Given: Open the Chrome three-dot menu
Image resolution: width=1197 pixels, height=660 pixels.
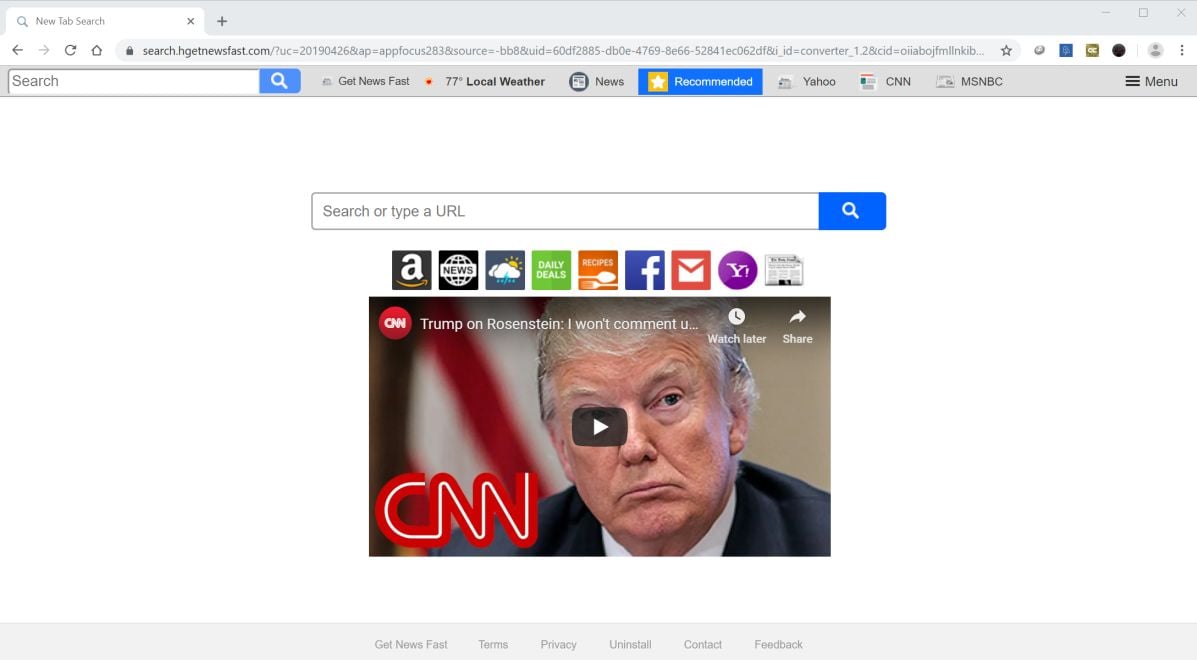Looking at the screenshot, I should point(1182,50).
